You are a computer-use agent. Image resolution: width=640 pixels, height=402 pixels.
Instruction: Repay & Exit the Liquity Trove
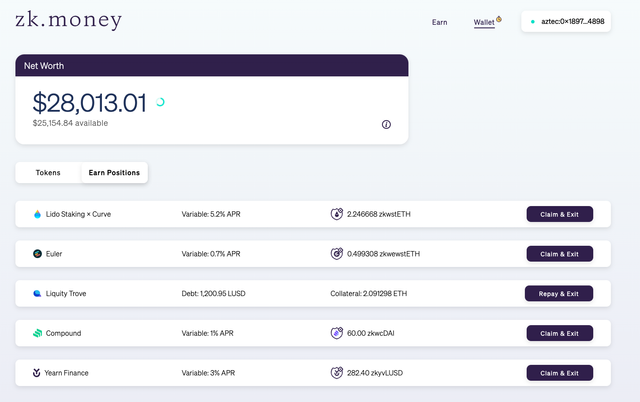559,293
